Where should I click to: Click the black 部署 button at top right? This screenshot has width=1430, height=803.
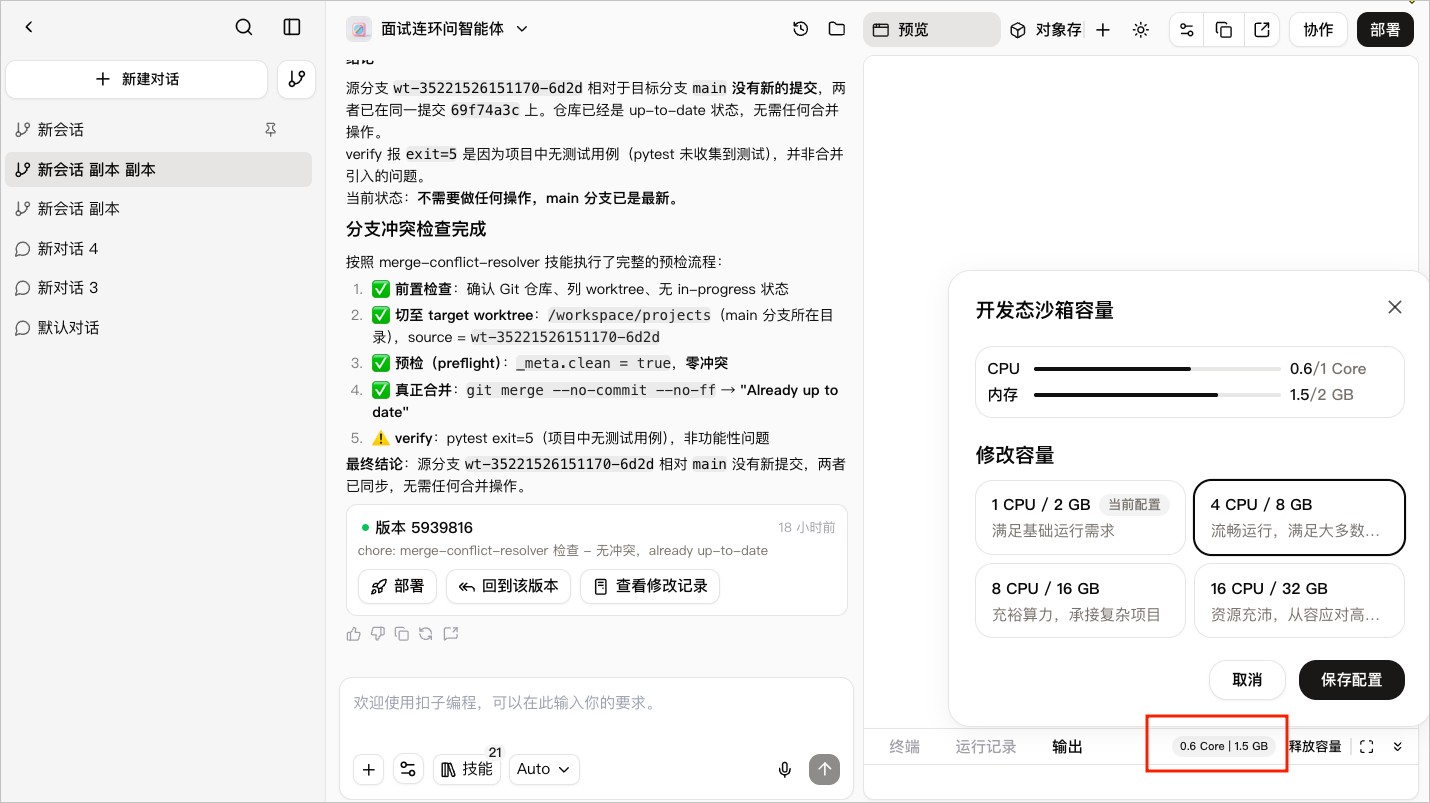[x=1385, y=30]
